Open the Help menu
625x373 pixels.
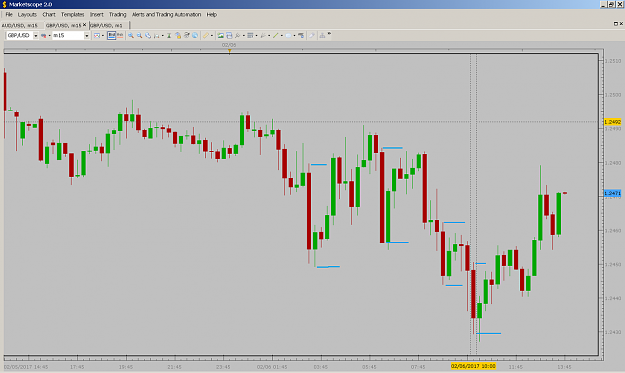pyautogui.click(x=212, y=15)
